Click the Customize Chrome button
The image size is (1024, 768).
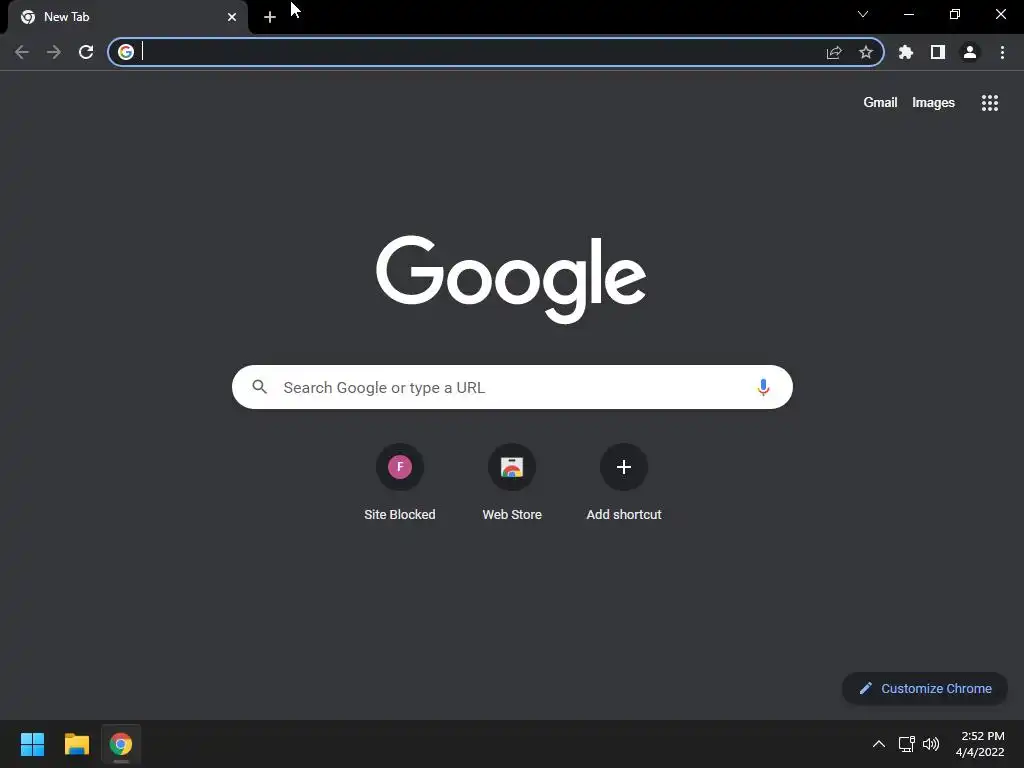(925, 688)
